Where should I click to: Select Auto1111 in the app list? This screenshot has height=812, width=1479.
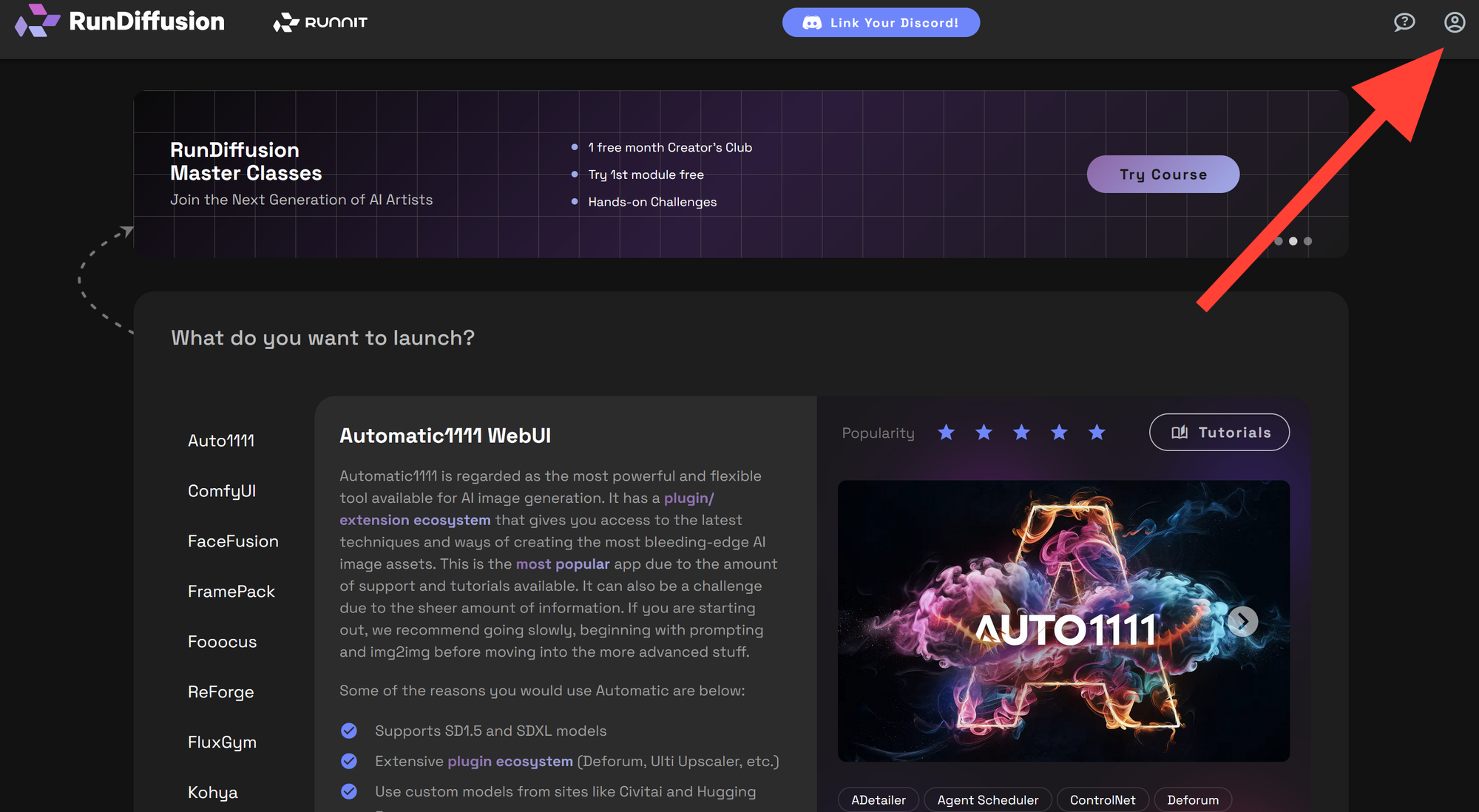pyautogui.click(x=221, y=441)
